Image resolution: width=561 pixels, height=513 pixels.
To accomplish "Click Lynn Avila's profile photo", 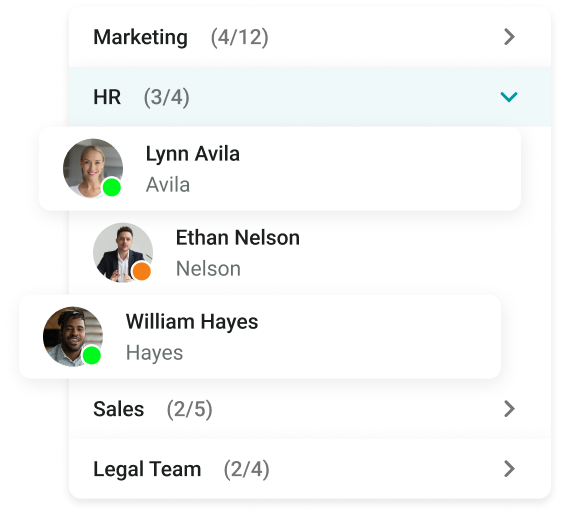I will (x=93, y=168).
